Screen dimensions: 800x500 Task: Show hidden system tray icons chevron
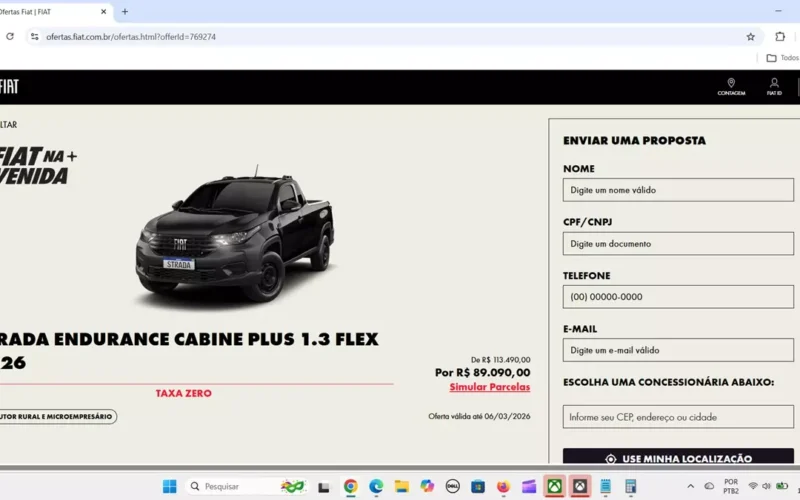pyautogui.click(x=690, y=487)
